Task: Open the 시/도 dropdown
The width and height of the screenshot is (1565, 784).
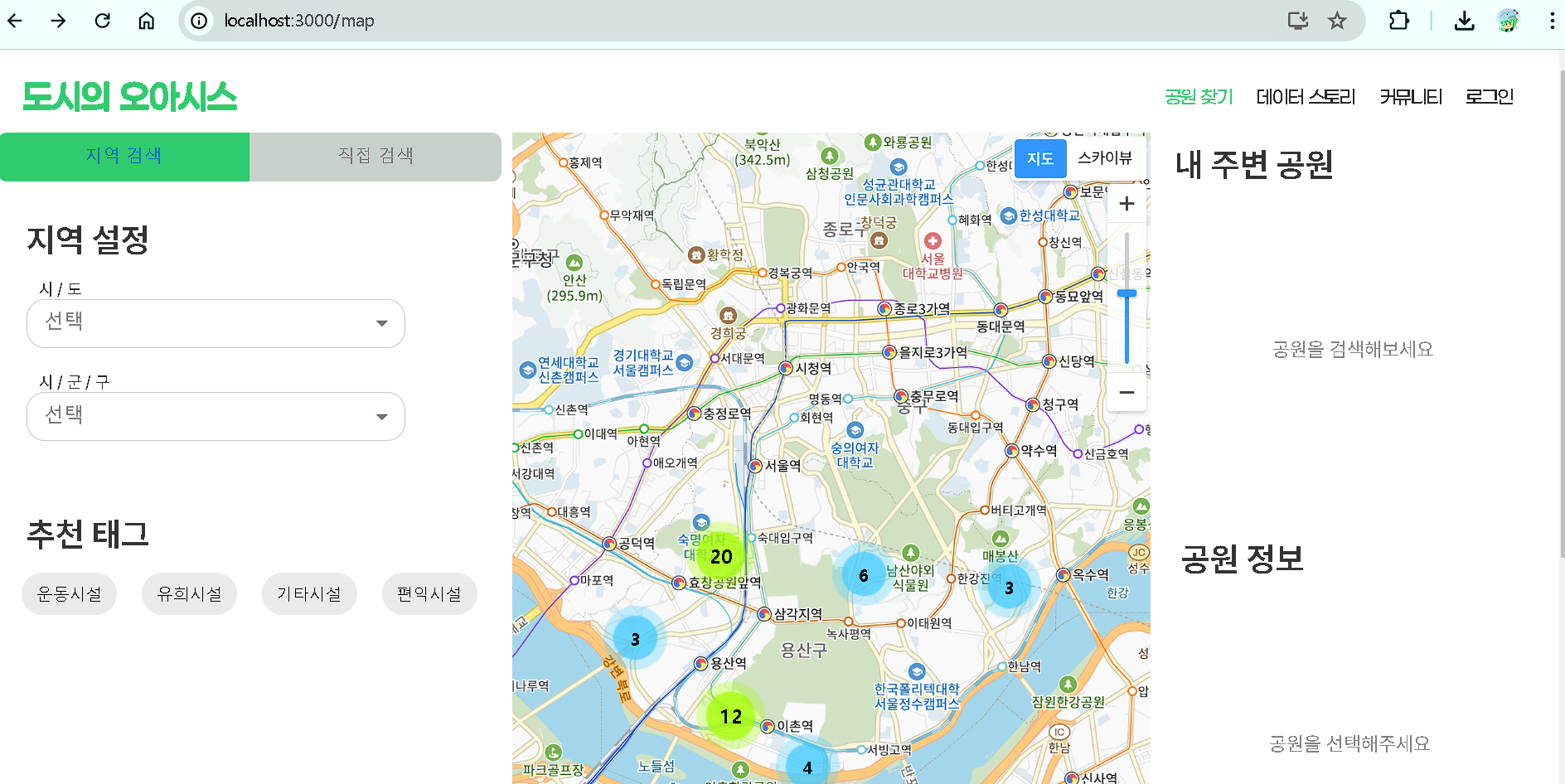Action: pyautogui.click(x=216, y=323)
